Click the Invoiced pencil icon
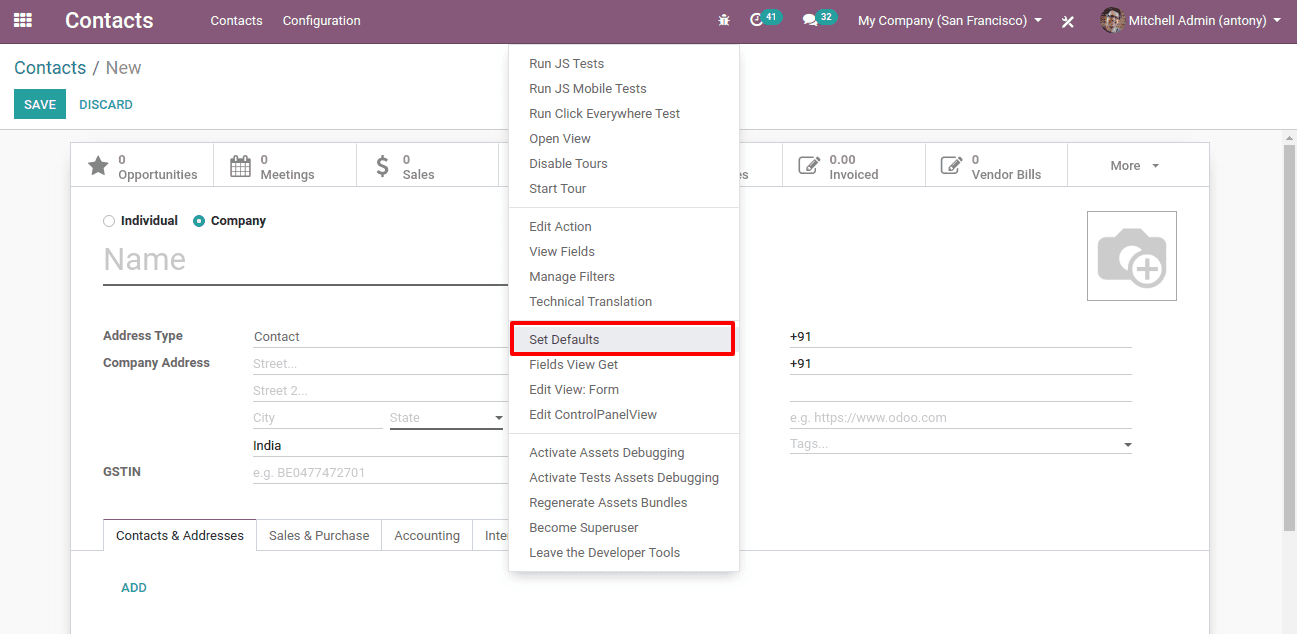Screen dimensions: 1297x634 (x=809, y=166)
